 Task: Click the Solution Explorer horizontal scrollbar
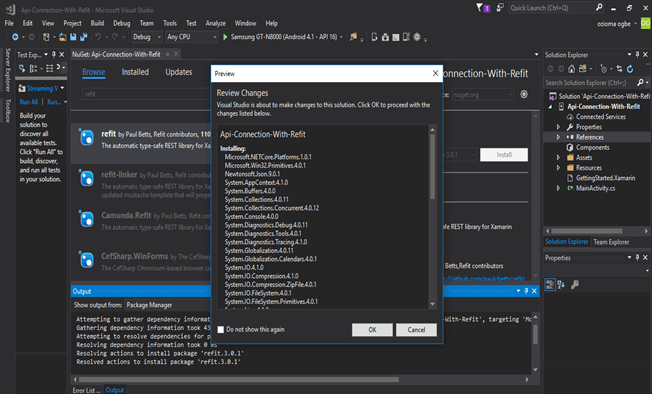point(587,231)
